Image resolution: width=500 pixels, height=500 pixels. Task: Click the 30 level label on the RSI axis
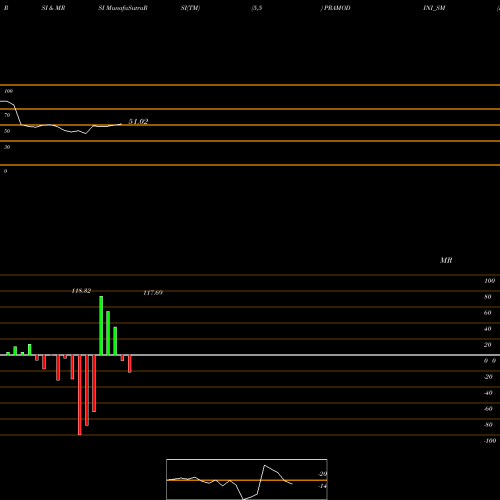(x=7, y=147)
